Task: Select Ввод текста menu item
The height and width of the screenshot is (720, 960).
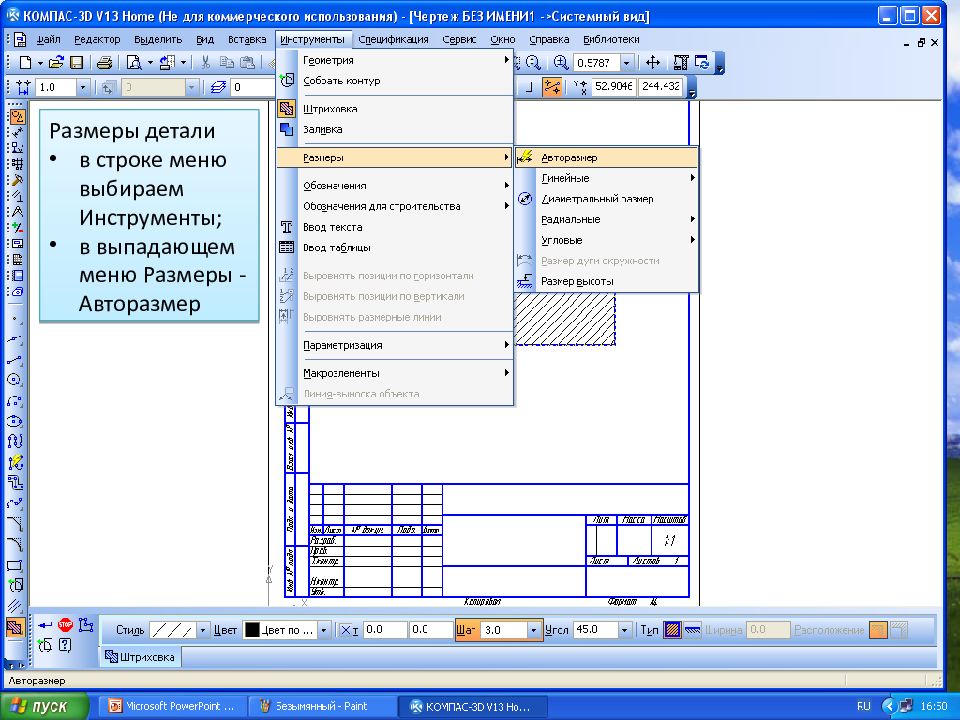Action: tap(394, 227)
